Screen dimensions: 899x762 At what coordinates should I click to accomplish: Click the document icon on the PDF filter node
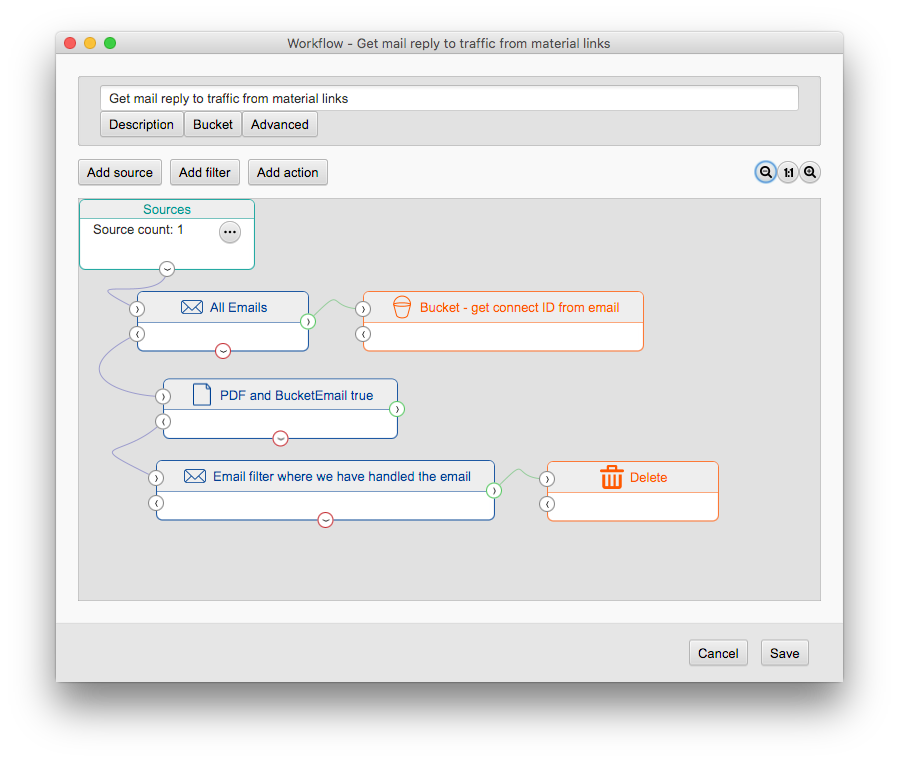[202, 394]
